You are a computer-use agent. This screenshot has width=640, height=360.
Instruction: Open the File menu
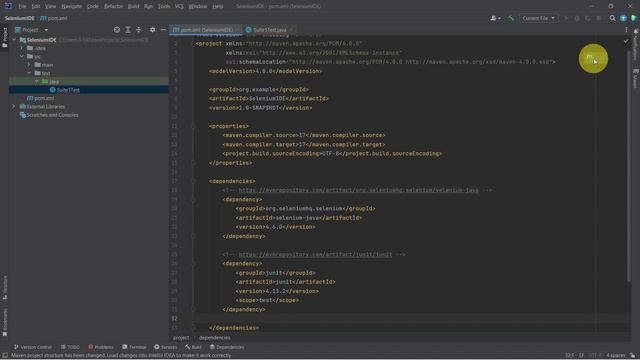coord(22,6)
